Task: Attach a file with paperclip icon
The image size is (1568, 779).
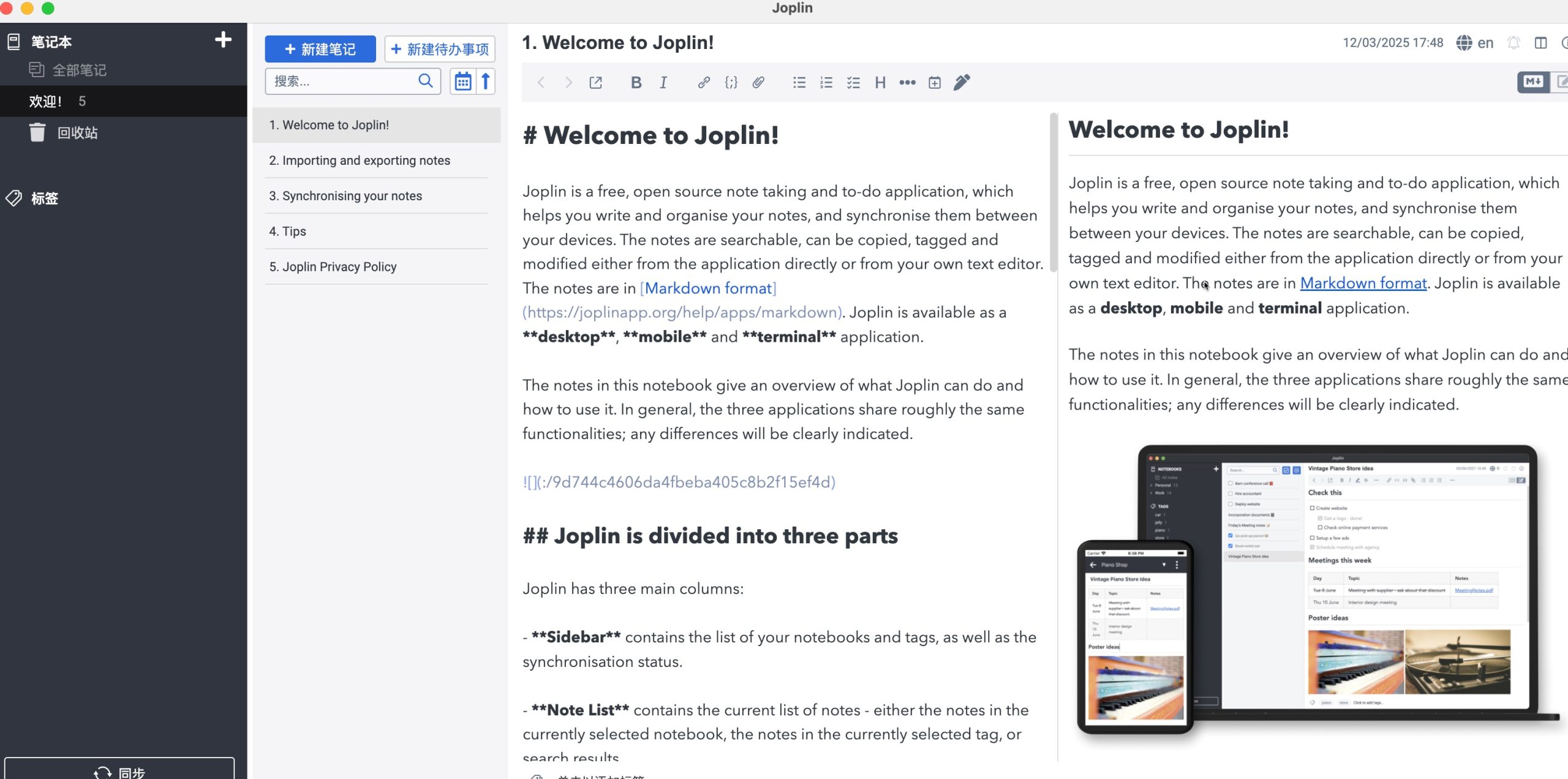Action: point(758,83)
